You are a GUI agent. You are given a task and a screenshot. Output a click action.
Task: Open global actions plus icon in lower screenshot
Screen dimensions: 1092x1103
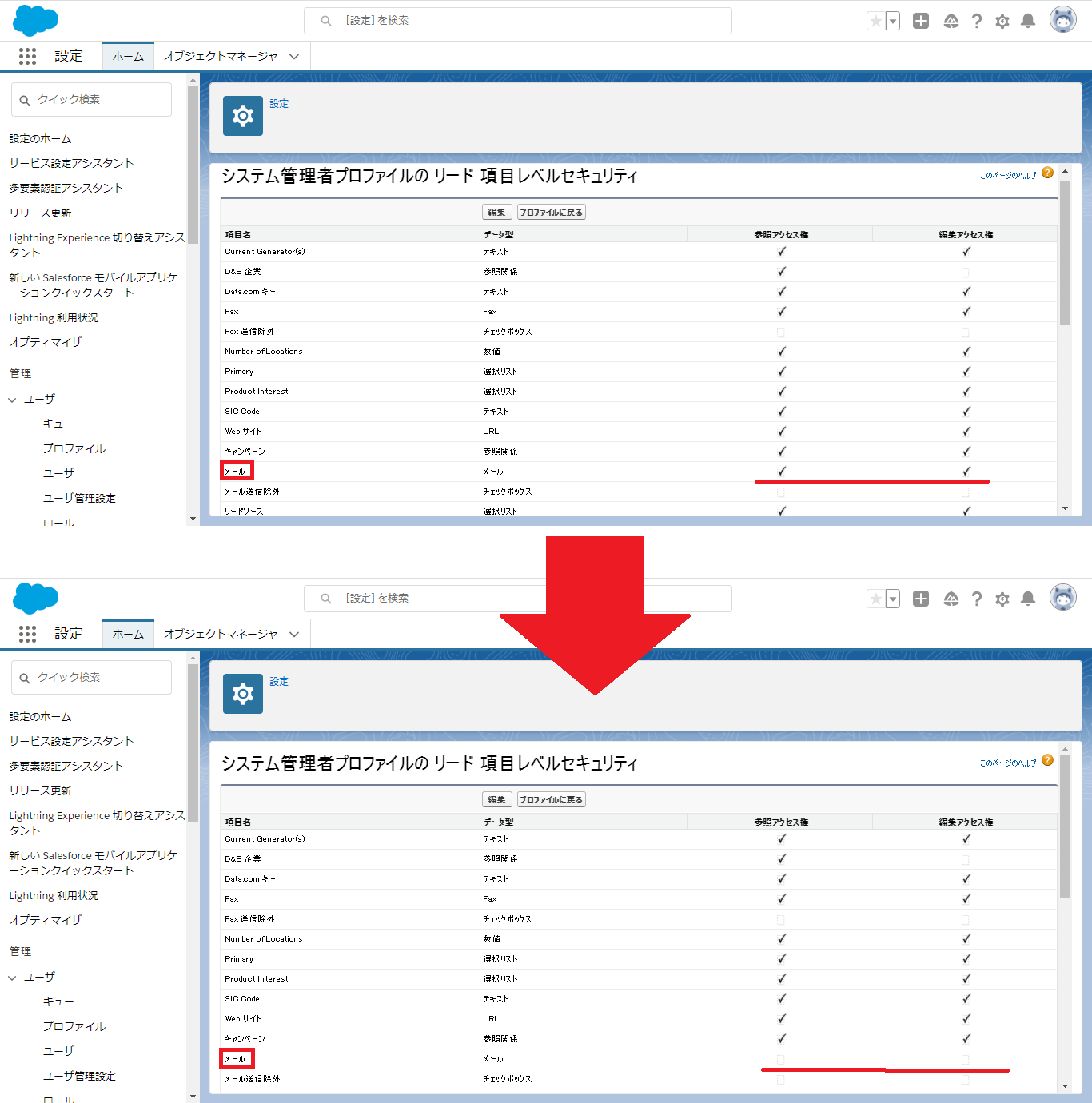point(921,599)
